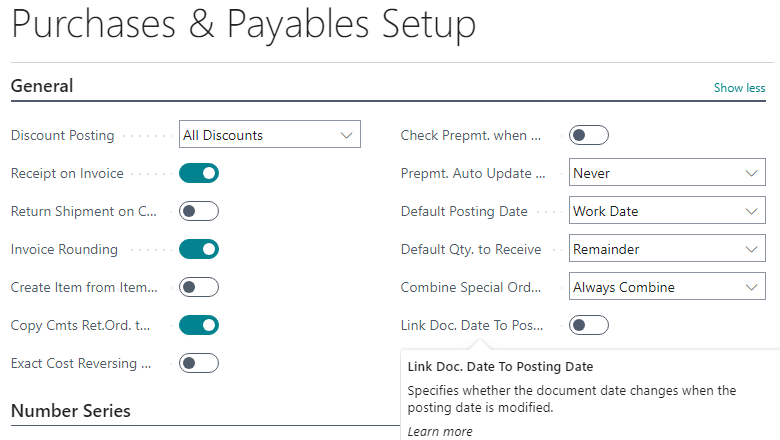Turn off Invoice Rounding switch
This screenshot has height=440, width=780.
click(199, 249)
